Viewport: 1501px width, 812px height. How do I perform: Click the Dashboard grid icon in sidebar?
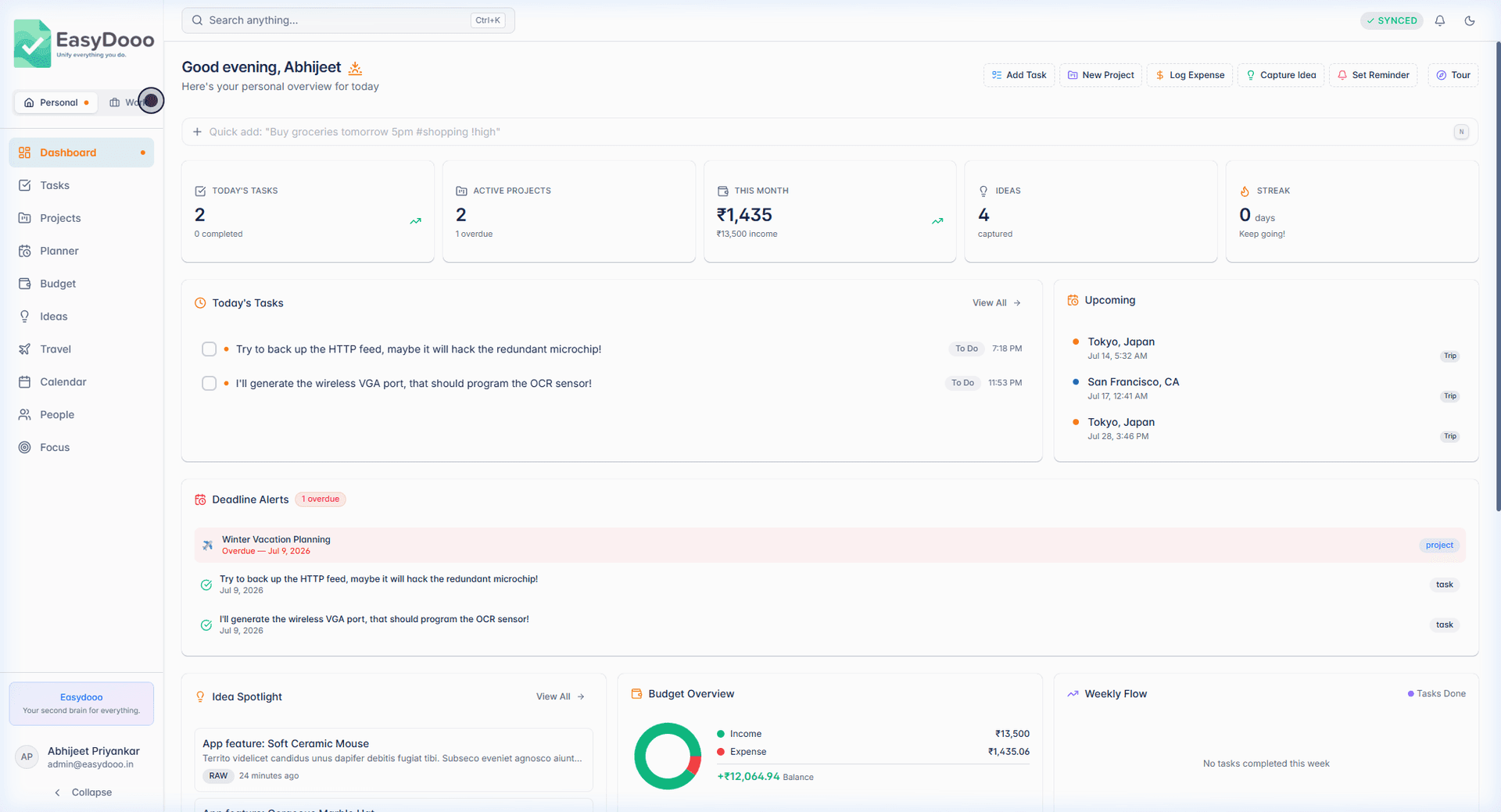coord(25,152)
